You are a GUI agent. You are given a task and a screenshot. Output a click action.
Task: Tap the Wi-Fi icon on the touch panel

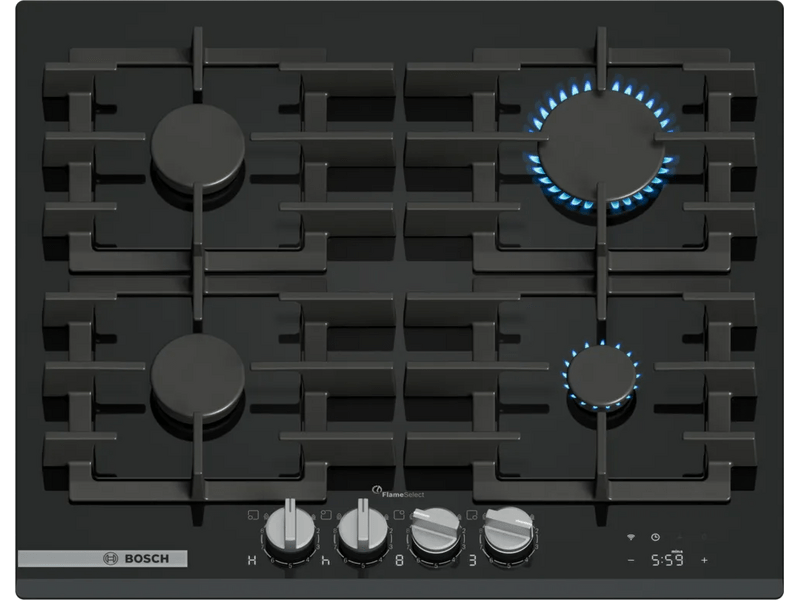tap(631, 537)
